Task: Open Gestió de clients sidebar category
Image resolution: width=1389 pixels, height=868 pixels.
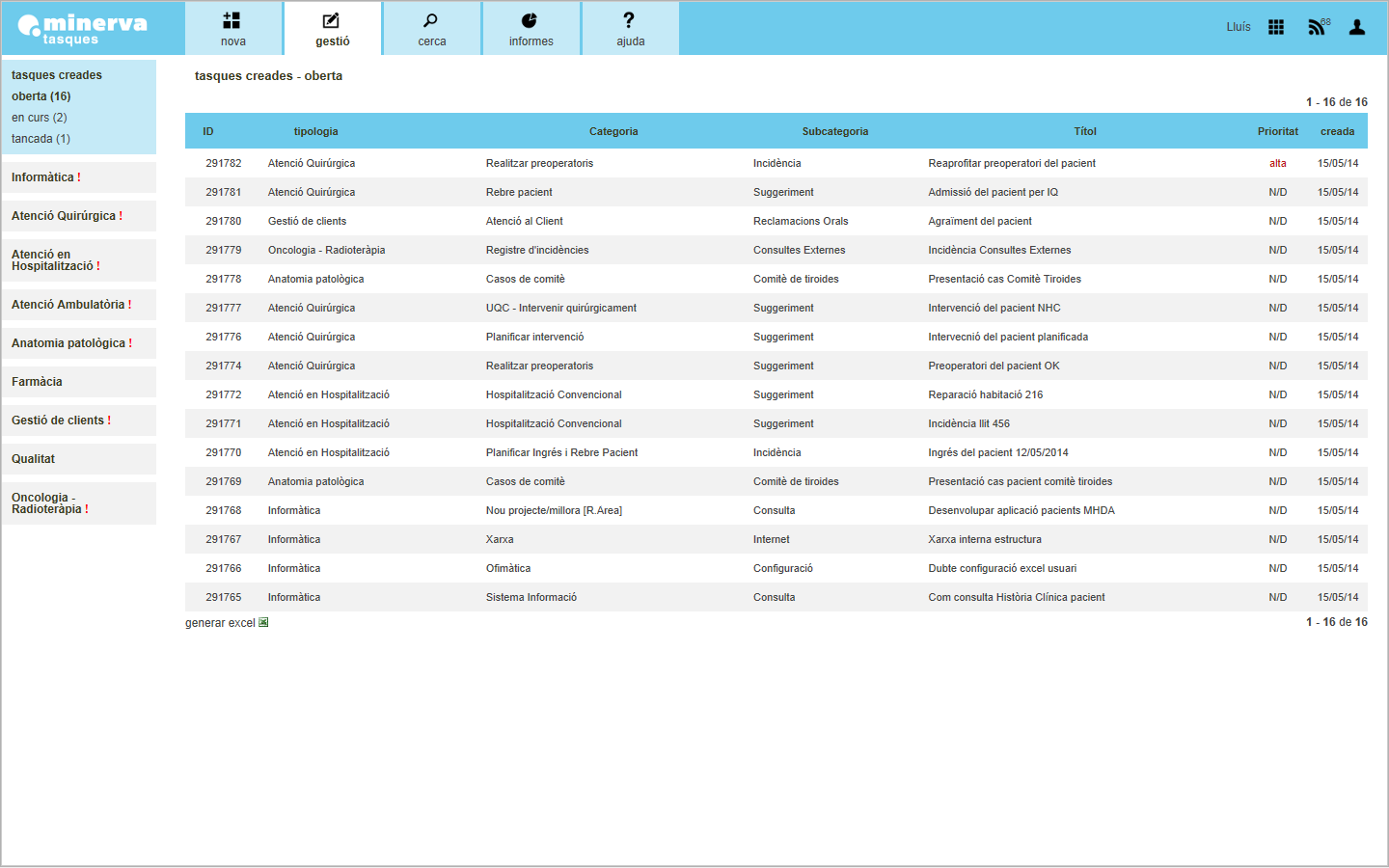Action: (x=78, y=420)
